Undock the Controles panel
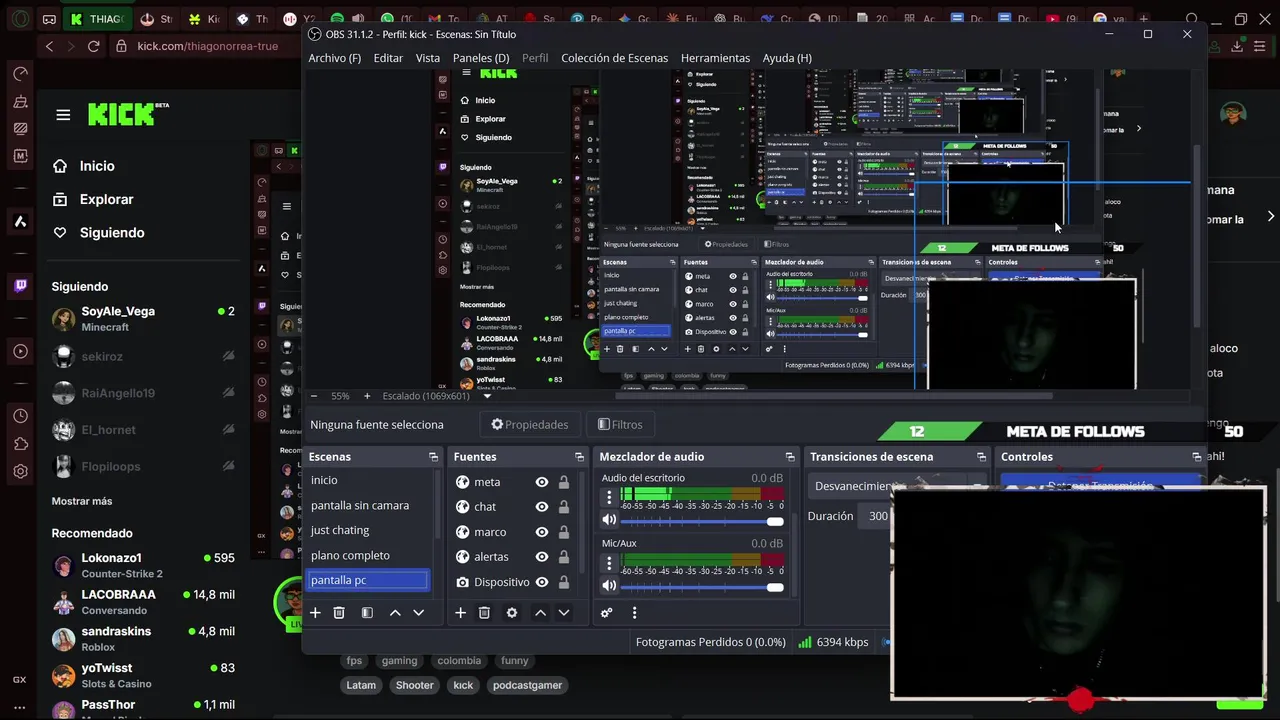This screenshot has width=1280, height=720. tap(1196, 457)
